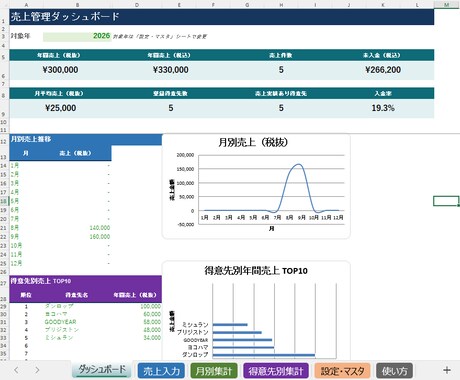The width and height of the screenshot is (460, 380).
Task: Open the 使い方 sheet tab
Action: pos(395,371)
